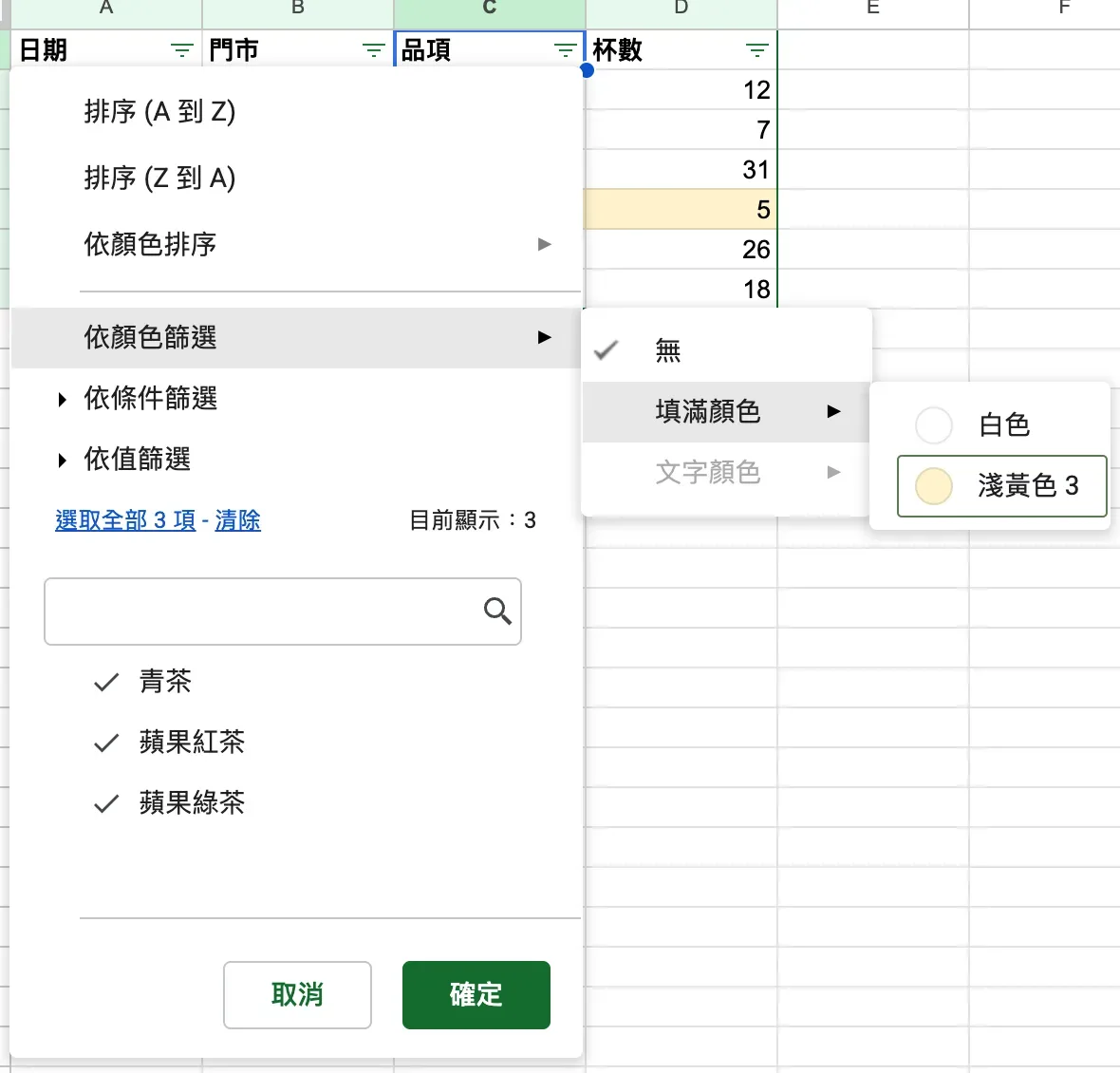Viewport: 1120px width, 1073px height.
Task: Click the 清除 link
Action: (x=237, y=520)
